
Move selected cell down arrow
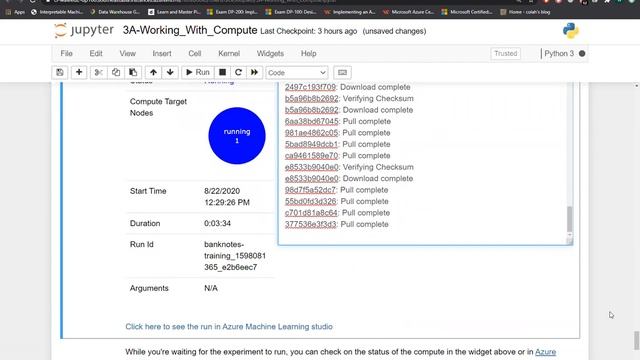point(170,72)
